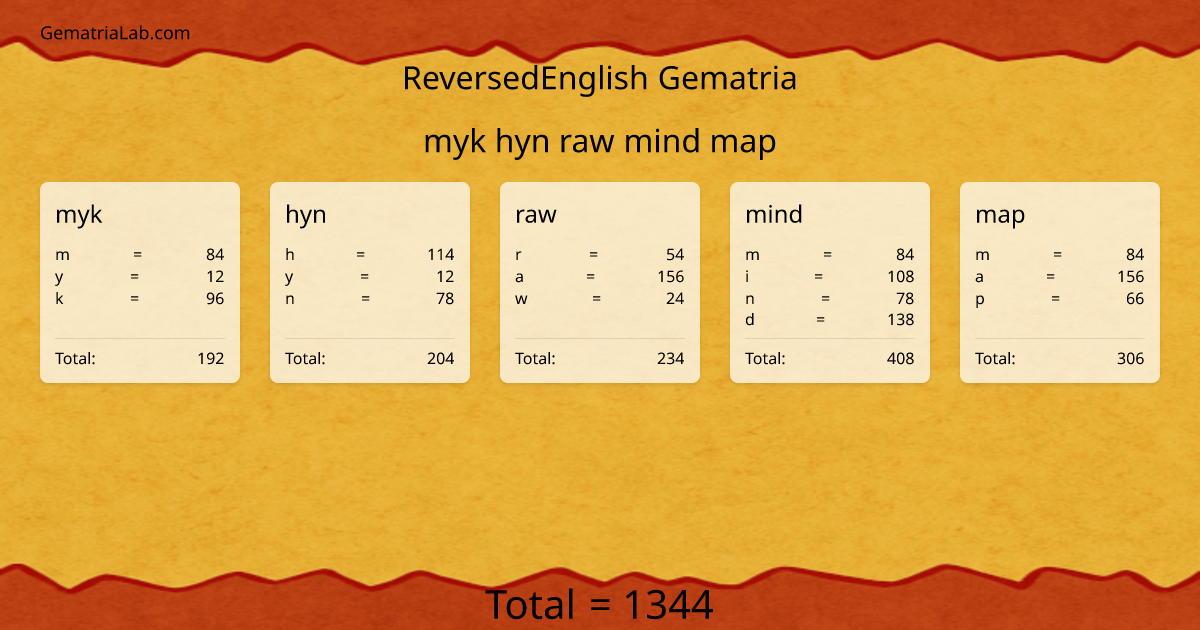Select the map total 306
This screenshot has height=630, width=1200.
pyautogui.click(x=1130, y=359)
